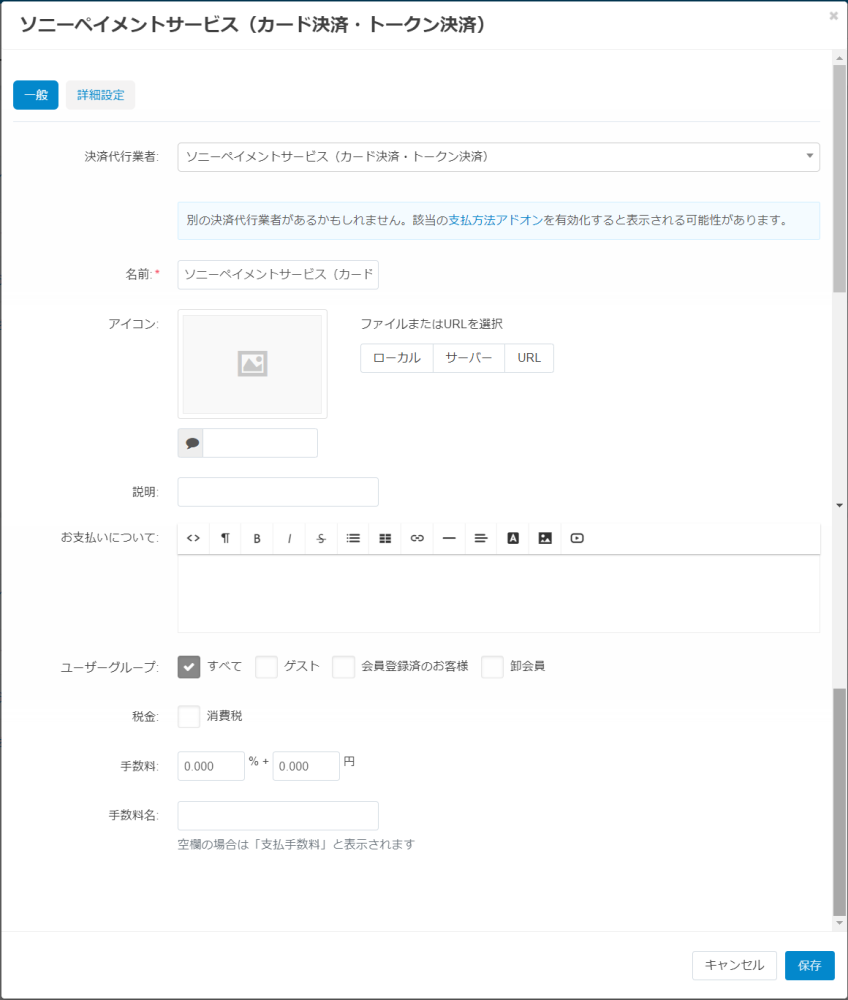Check the 会員登録済のお客様 checkbox

click(343, 667)
